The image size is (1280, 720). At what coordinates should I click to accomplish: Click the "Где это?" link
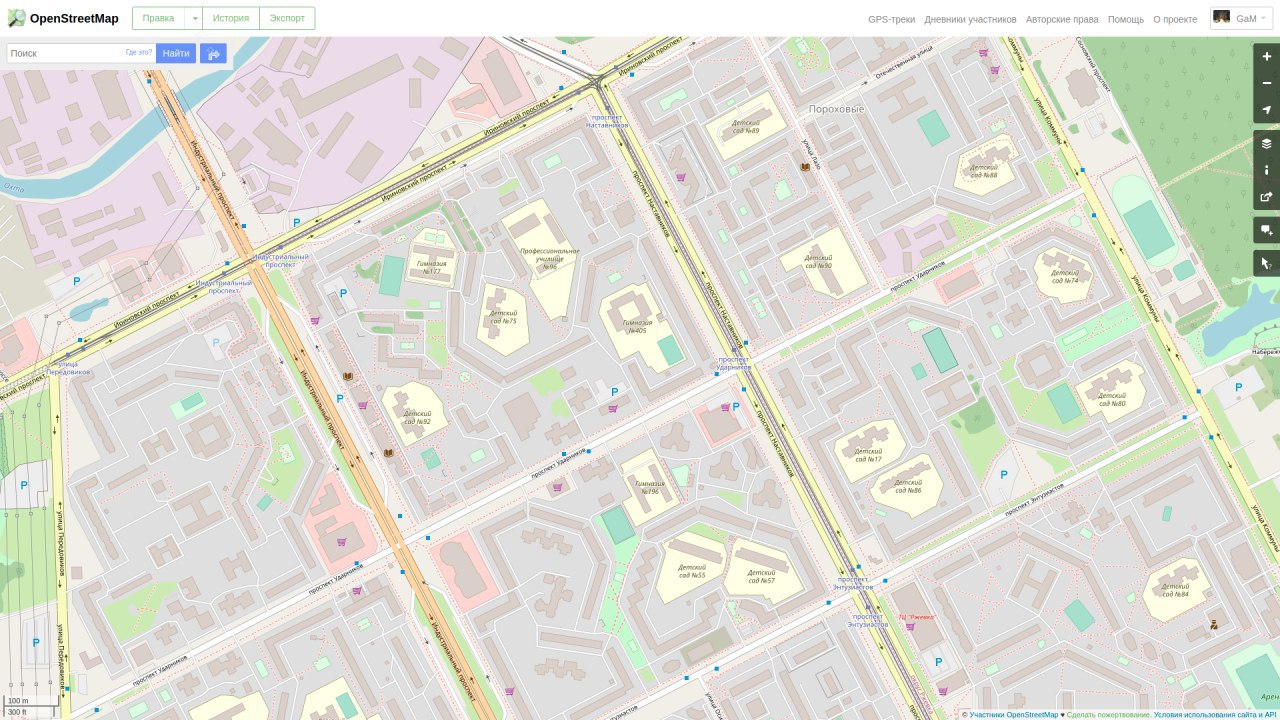(x=139, y=52)
